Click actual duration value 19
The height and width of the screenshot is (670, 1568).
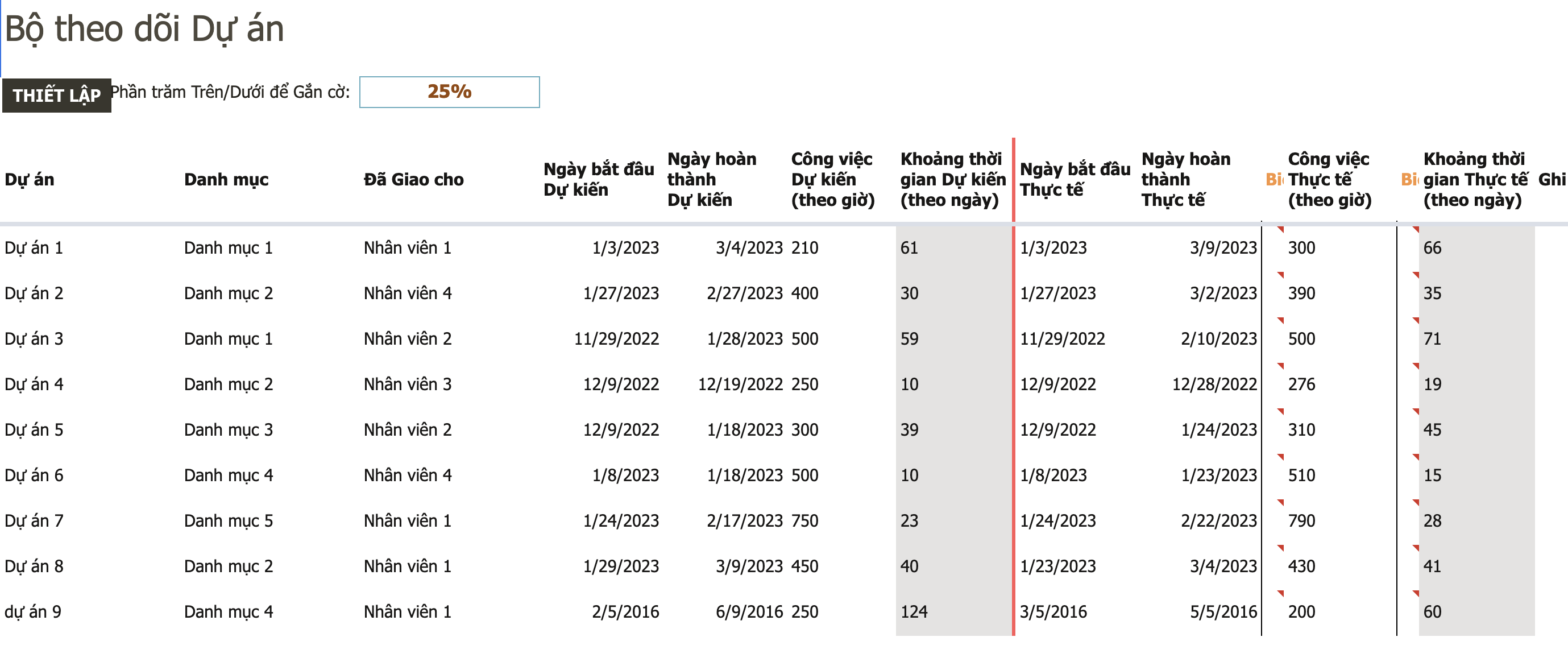tap(1432, 384)
